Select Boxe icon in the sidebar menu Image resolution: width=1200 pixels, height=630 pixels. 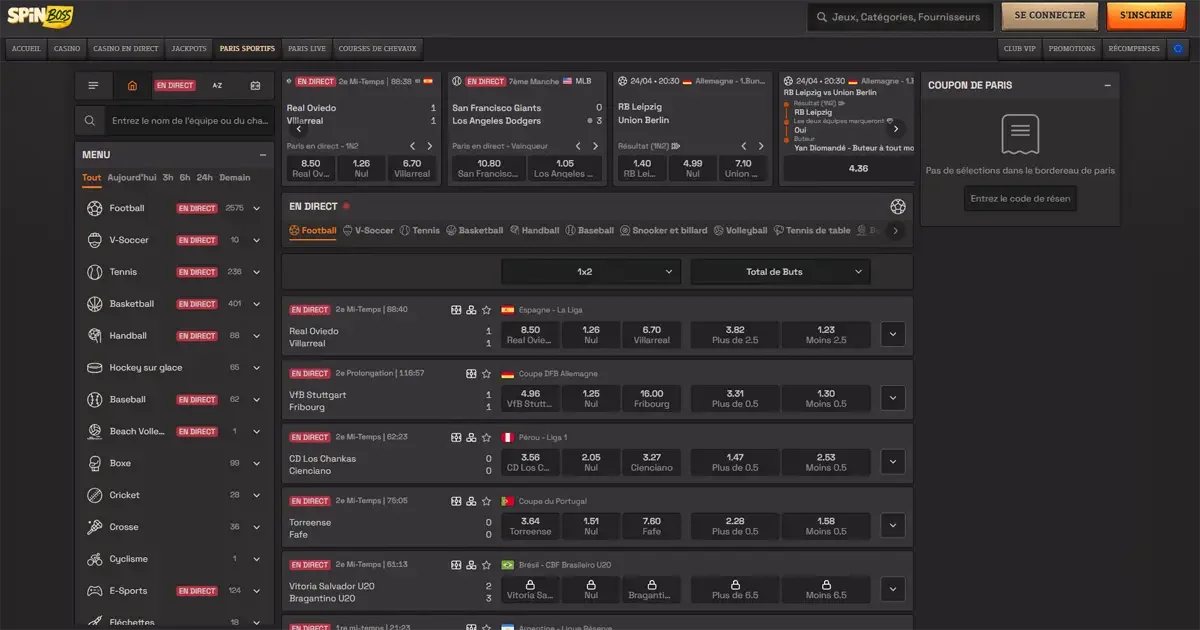click(x=94, y=463)
